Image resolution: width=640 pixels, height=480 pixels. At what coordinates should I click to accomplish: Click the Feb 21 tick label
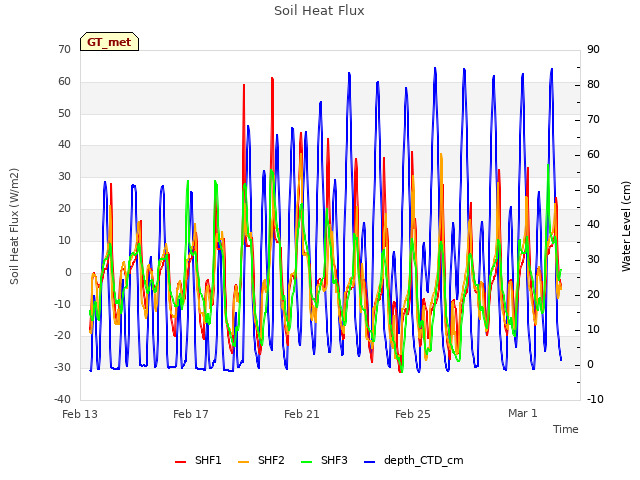tap(302, 414)
